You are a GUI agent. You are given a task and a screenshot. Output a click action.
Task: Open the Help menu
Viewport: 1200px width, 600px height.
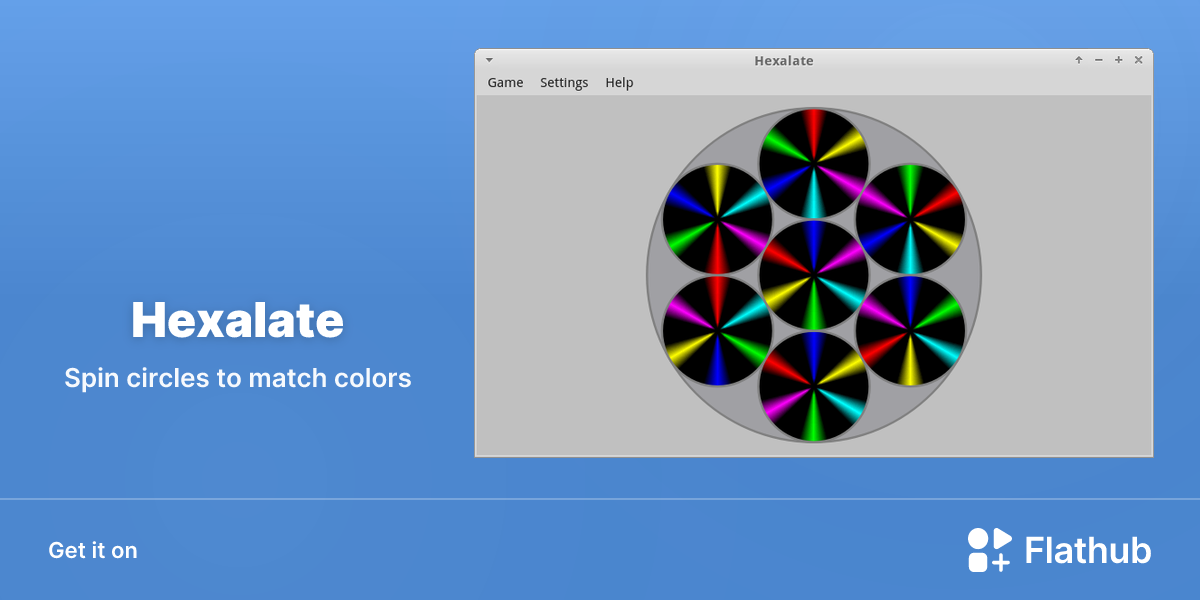619,83
